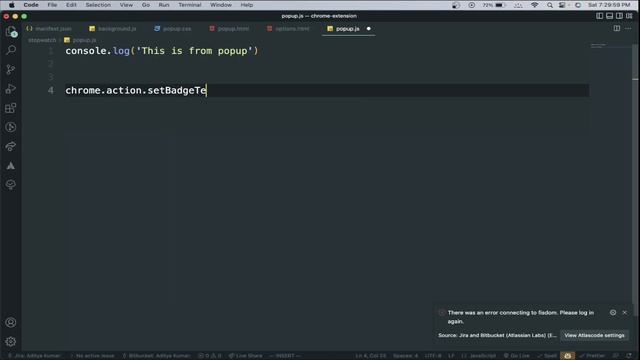Click the Wi-Fi icon in the menu bar
This screenshot has width=640, height=360.
(534, 5)
